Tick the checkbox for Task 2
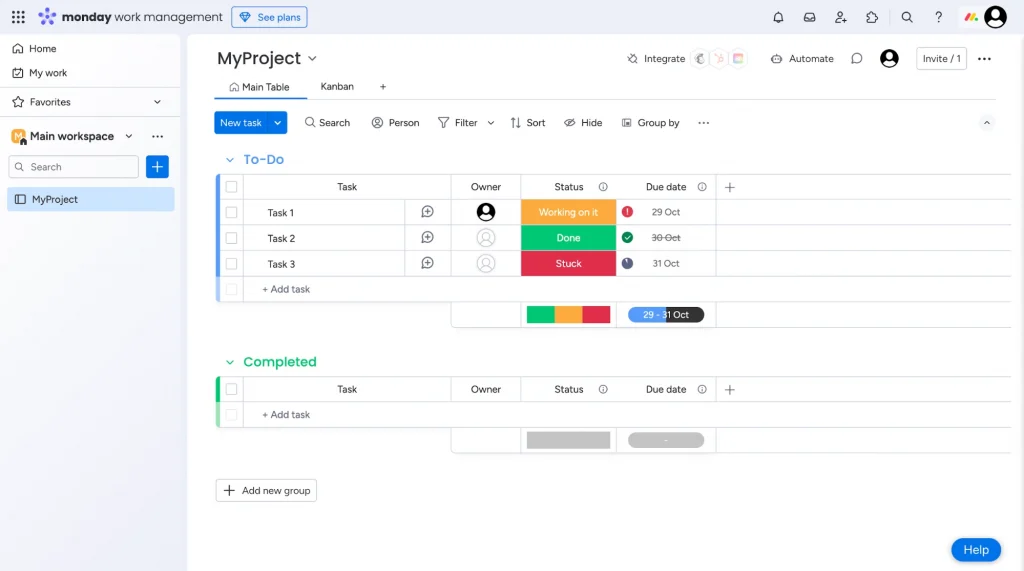The width and height of the screenshot is (1024, 571). (x=231, y=238)
